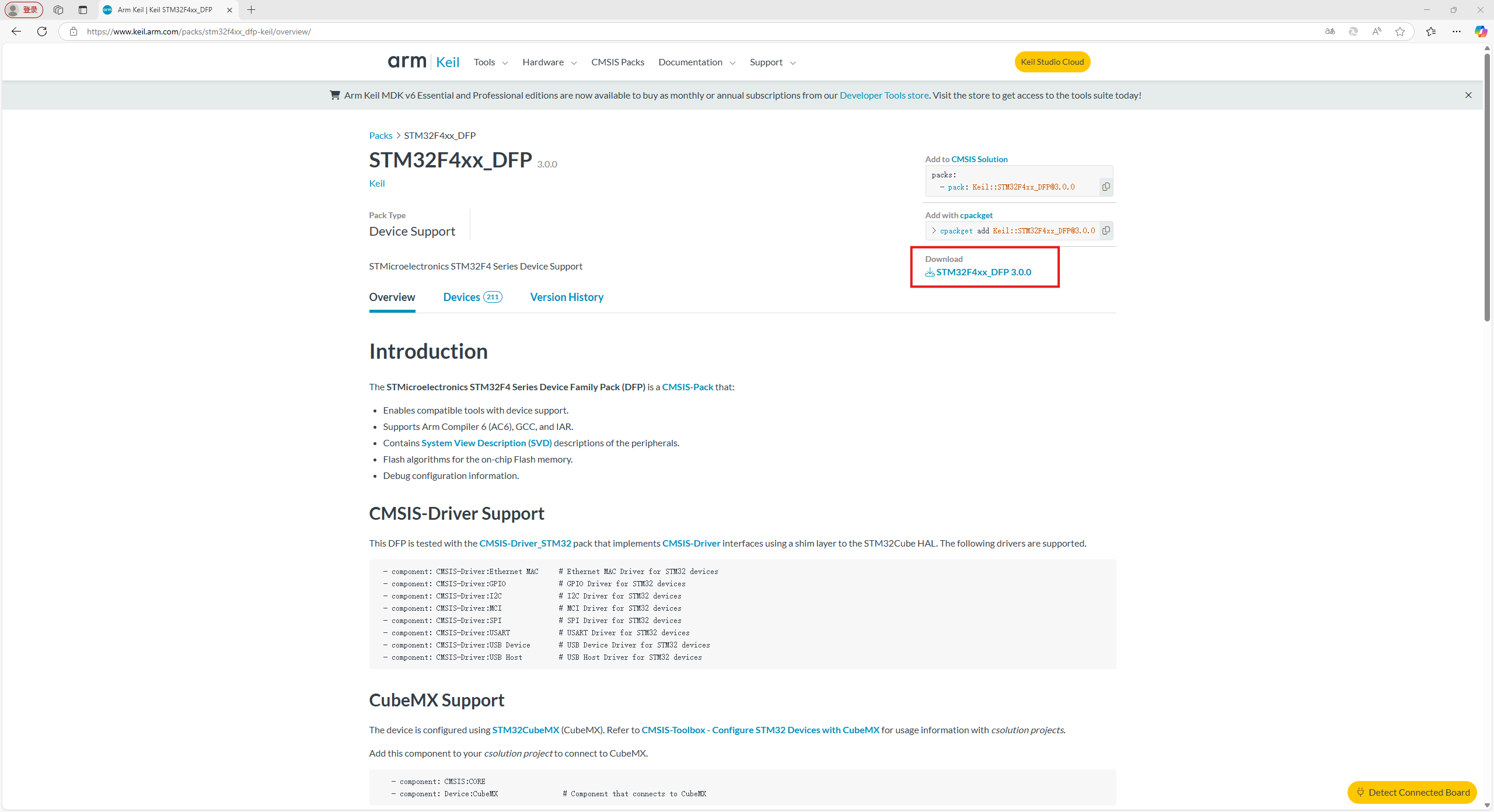Click Detect Connected Board button
This screenshot has width=1494, height=812.
coord(1412,792)
